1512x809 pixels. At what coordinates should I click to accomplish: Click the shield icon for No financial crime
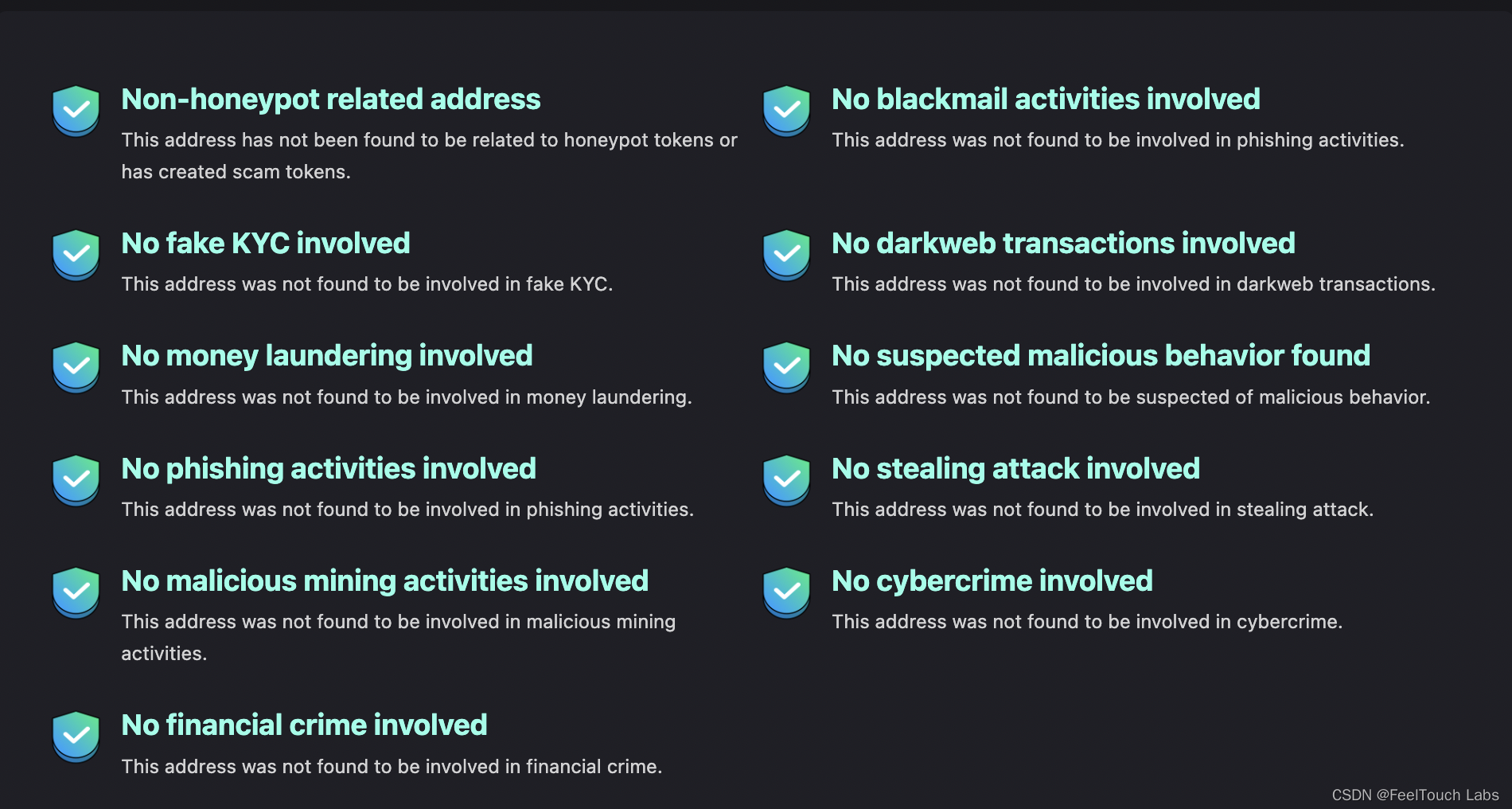76,737
